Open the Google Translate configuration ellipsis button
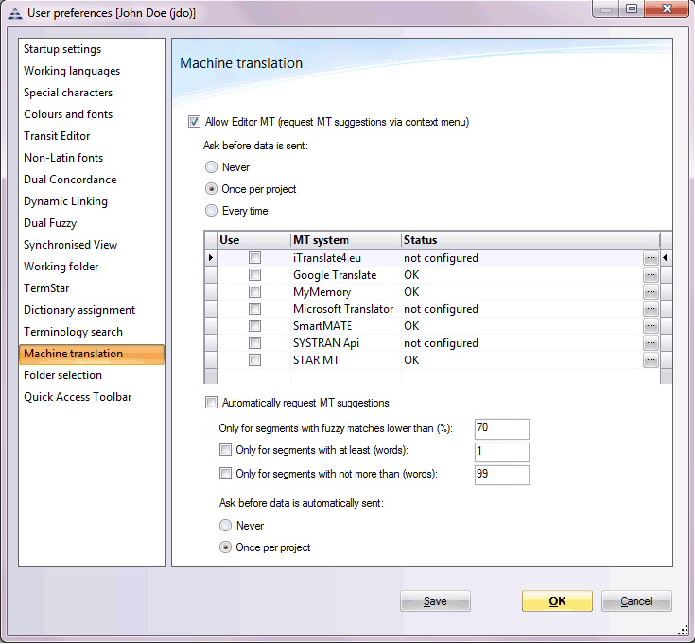Viewport: 695px width, 644px height. click(650, 275)
